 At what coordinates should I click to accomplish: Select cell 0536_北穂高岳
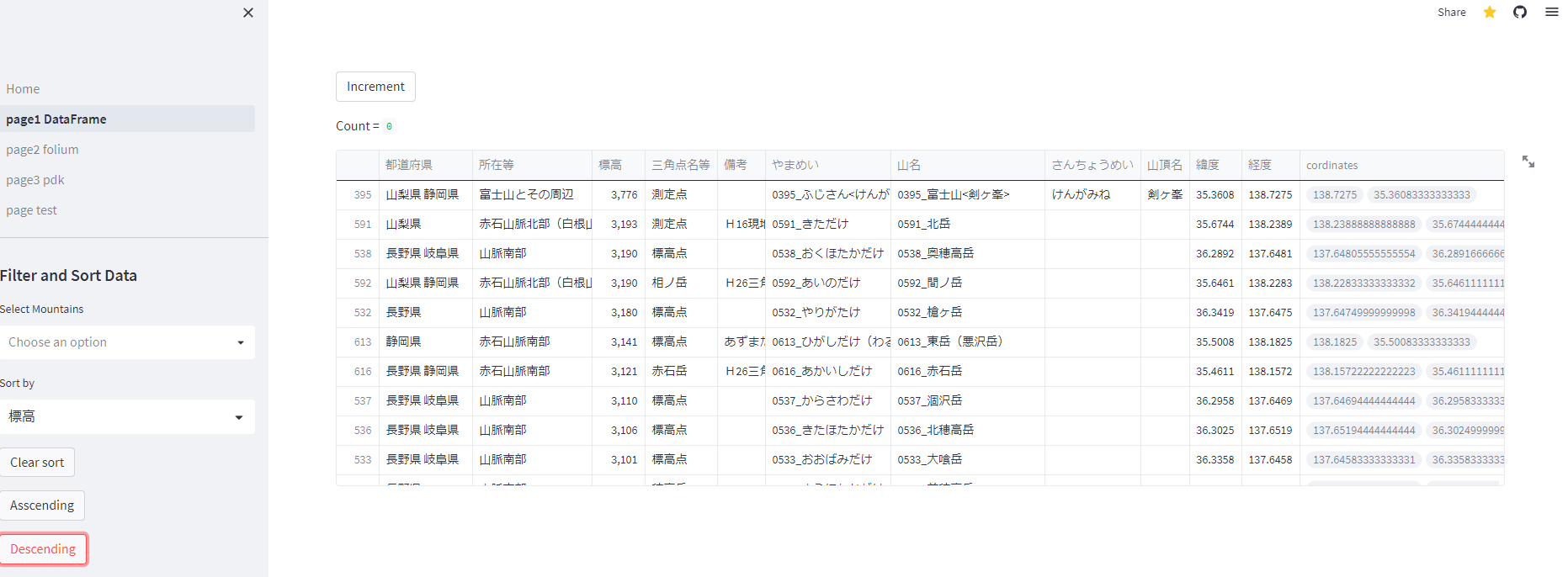(967, 430)
